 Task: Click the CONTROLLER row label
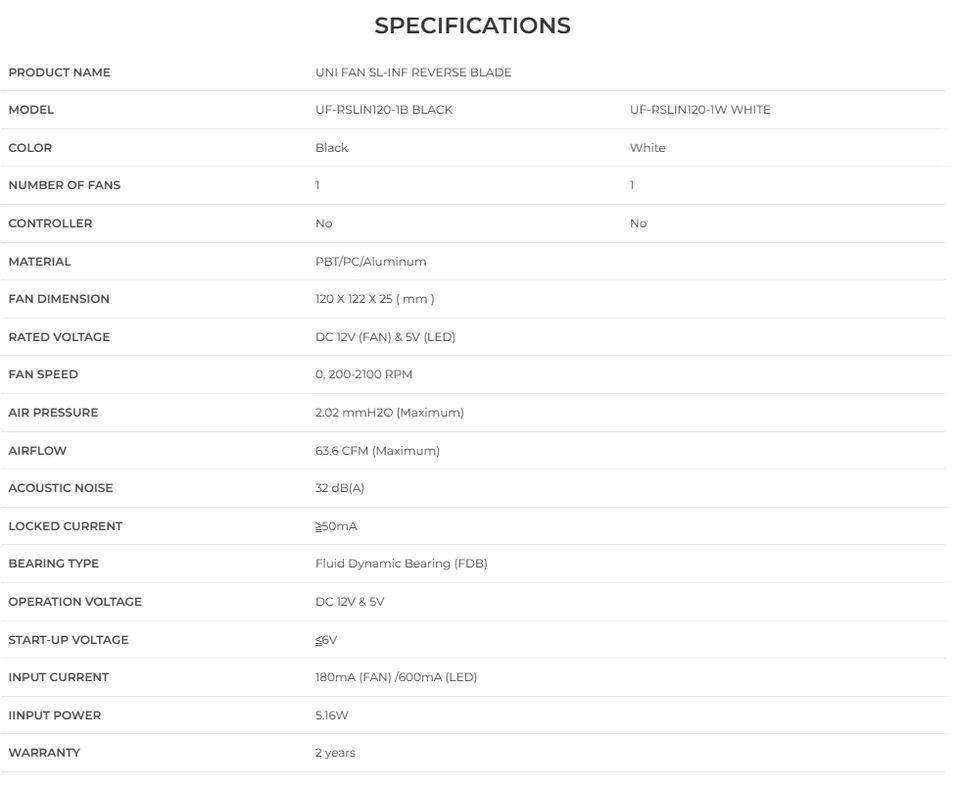coord(50,224)
